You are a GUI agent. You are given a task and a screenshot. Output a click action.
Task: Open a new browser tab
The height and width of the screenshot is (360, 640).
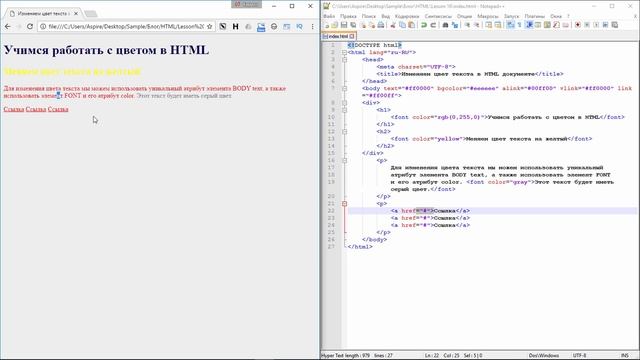click(x=91, y=14)
